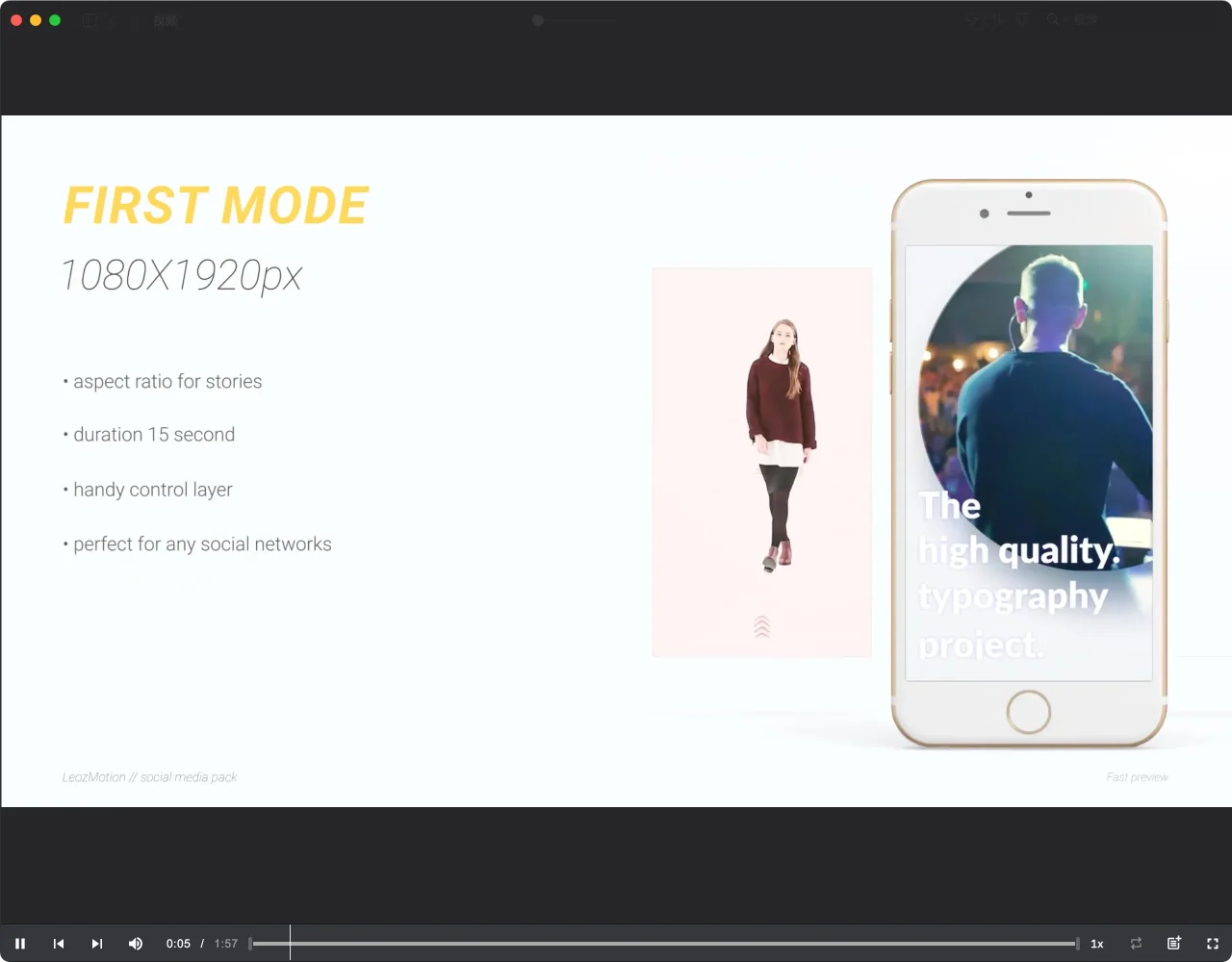Toggle the sidebar in the title bar

90,20
